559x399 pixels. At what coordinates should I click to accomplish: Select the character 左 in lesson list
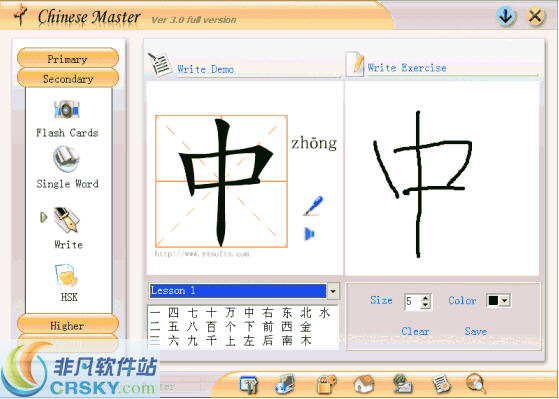pyautogui.click(x=249, y=341)
